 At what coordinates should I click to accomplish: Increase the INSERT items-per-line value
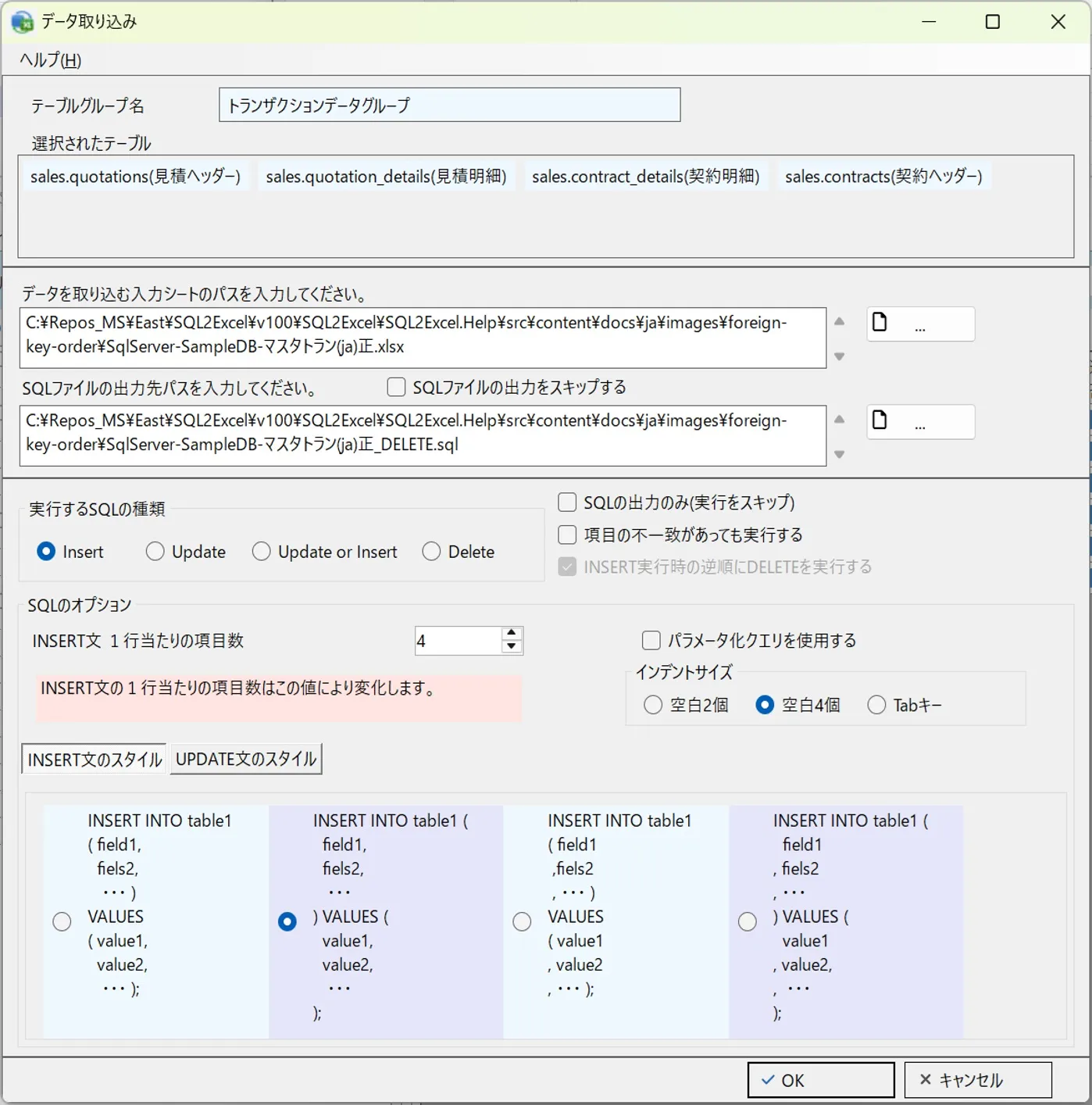click(x=512, y=634)
